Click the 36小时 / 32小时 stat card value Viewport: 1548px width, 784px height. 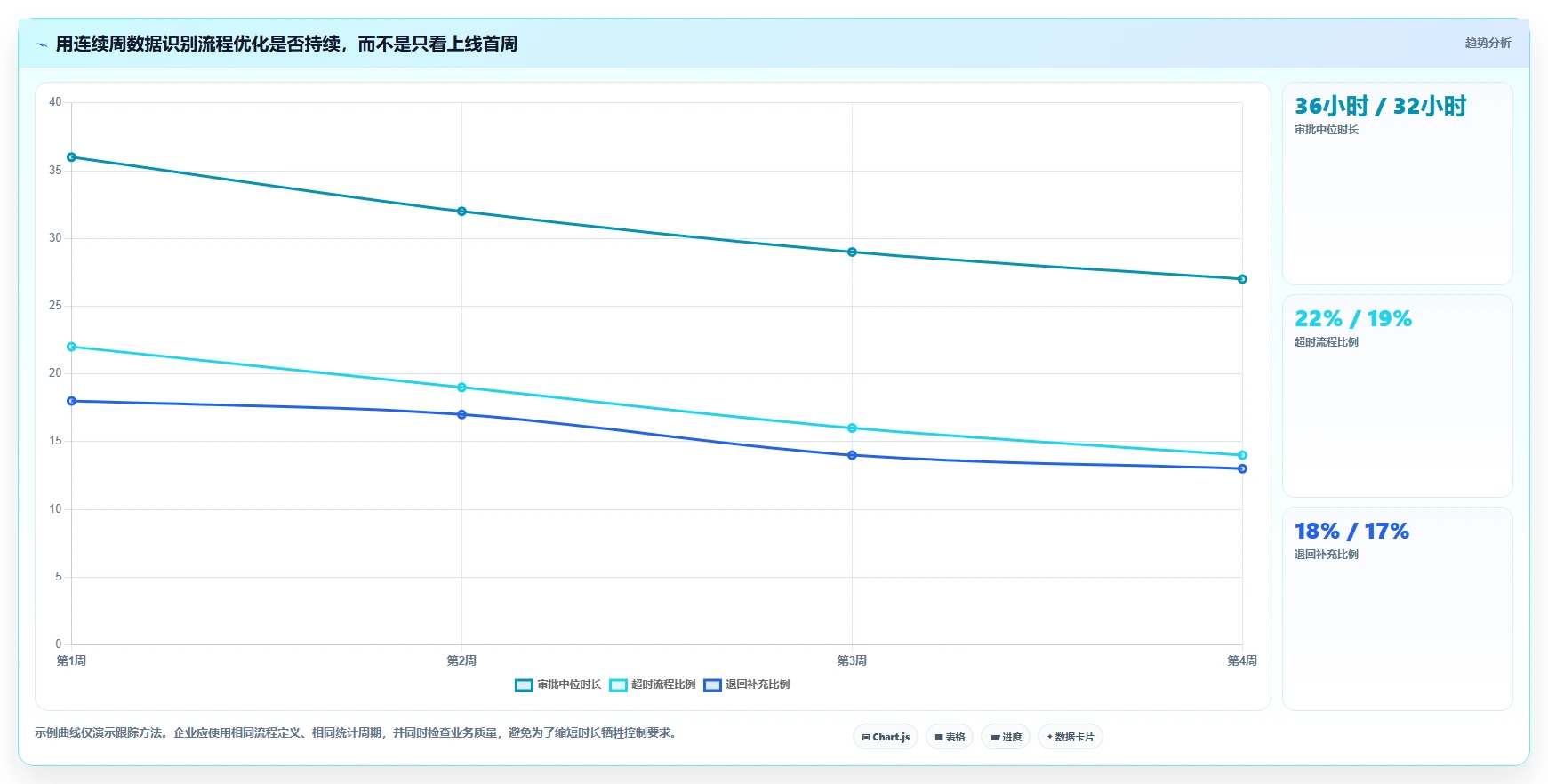(1380, 107)
